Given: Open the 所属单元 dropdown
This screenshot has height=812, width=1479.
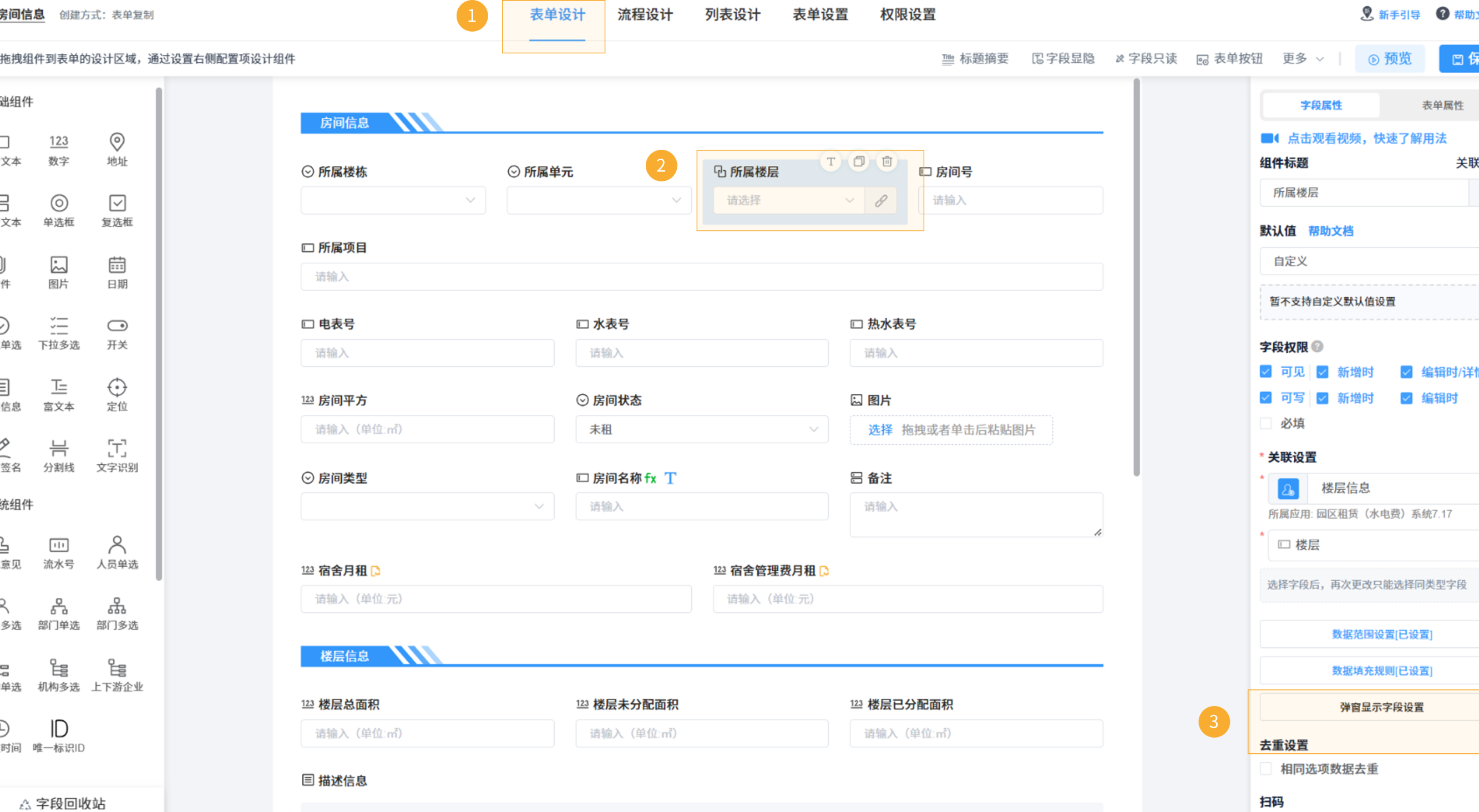Looking at the screenshot, I should [599, 200].
